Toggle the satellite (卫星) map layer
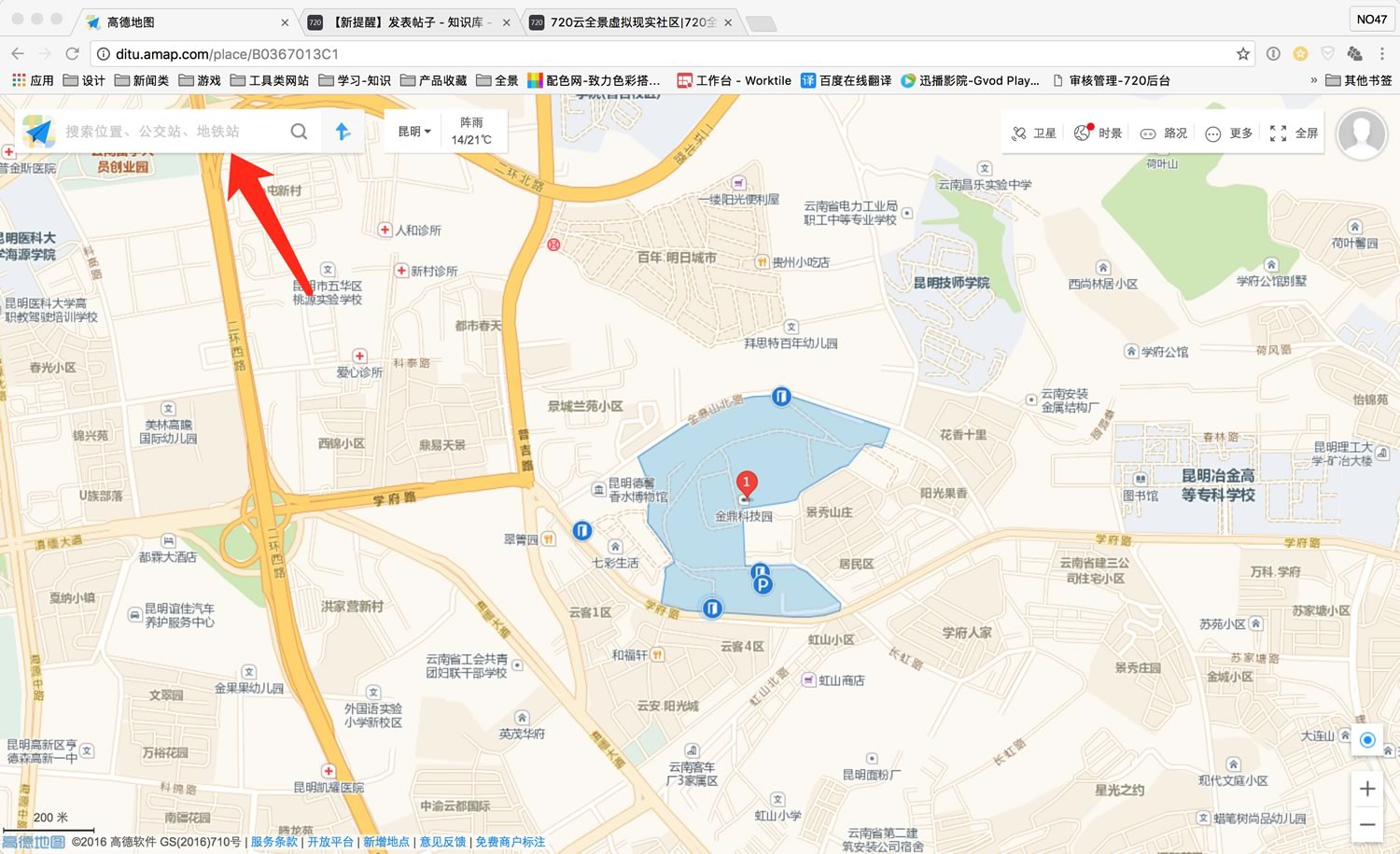Image resolution: width=1400 pixels, height=854 pixels. tap(1033, 133)
